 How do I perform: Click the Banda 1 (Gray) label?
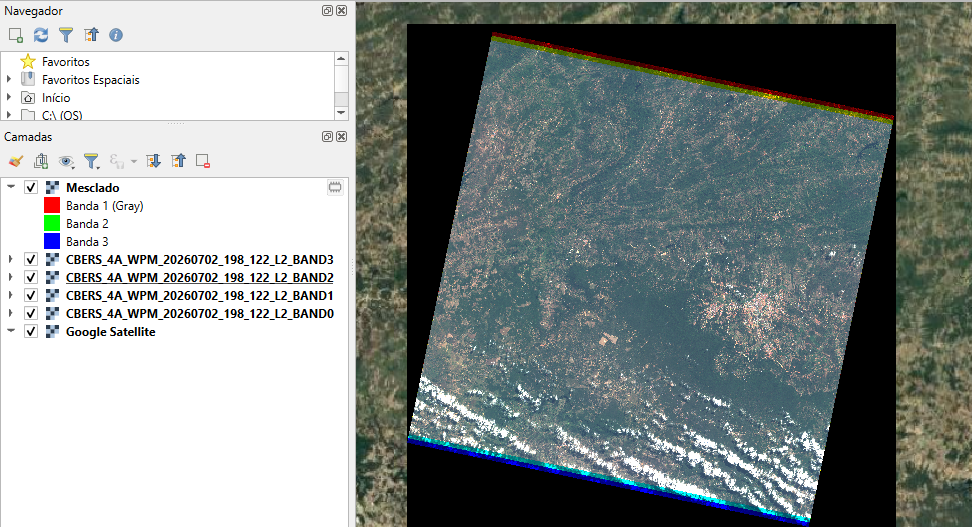click(105, 205)
